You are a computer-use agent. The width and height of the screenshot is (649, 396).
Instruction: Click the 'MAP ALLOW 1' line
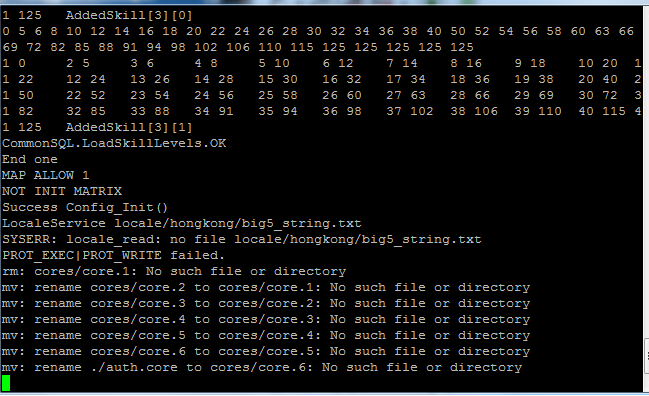point(46,175)
